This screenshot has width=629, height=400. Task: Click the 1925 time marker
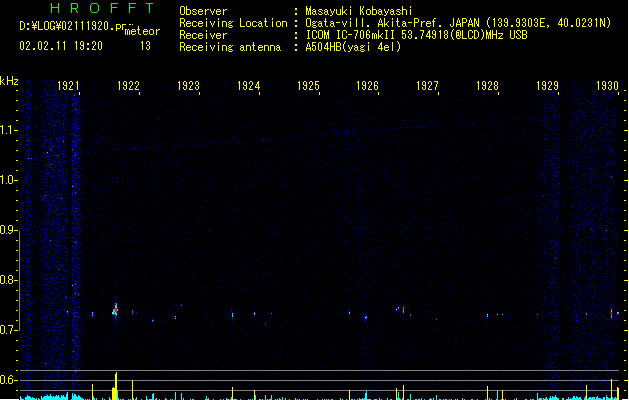(x=308, y=86)
